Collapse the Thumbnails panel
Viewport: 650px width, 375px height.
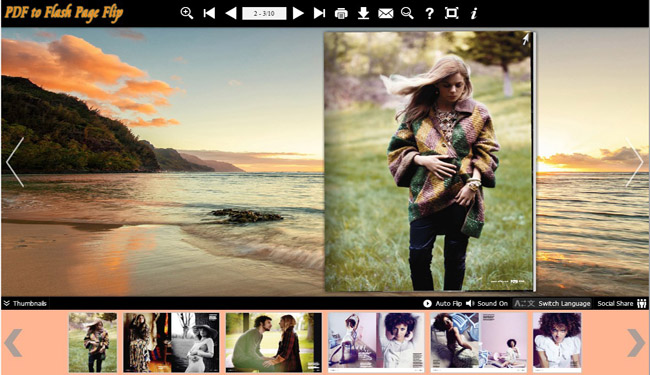pyautogui.click(x=25, y=303)
